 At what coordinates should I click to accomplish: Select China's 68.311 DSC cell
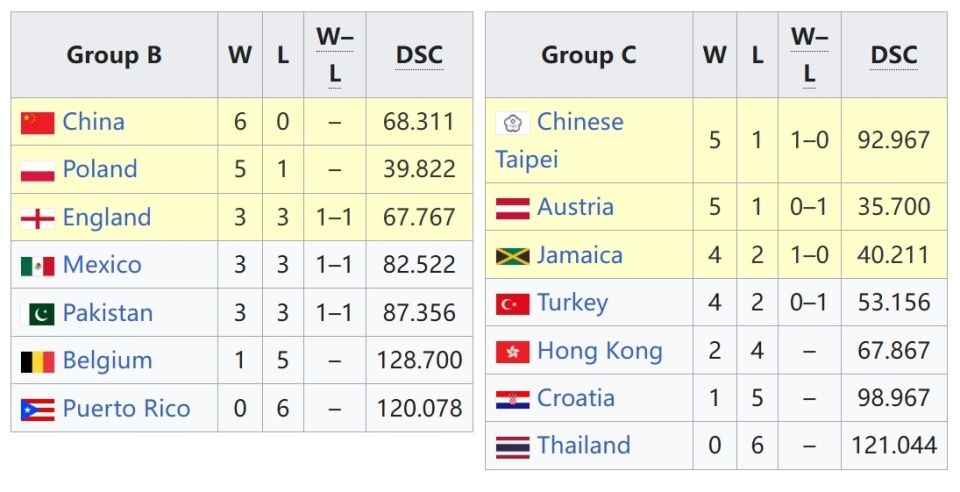(x=419, y=122)
